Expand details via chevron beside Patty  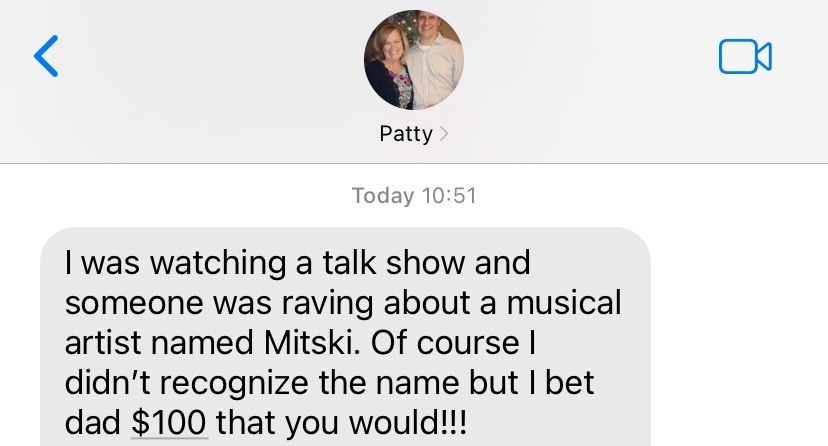(444, 134)
